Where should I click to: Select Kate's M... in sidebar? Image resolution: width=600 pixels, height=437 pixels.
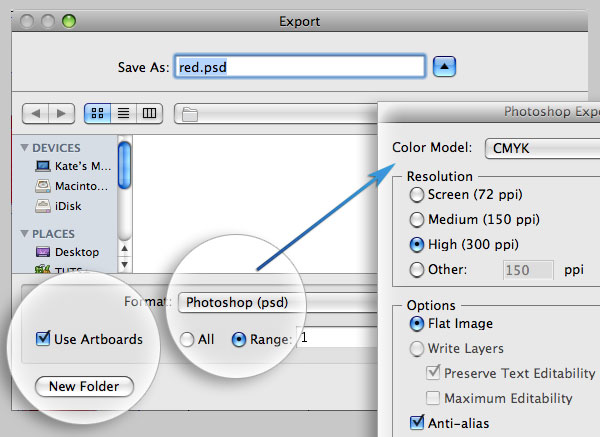point(73,166)
